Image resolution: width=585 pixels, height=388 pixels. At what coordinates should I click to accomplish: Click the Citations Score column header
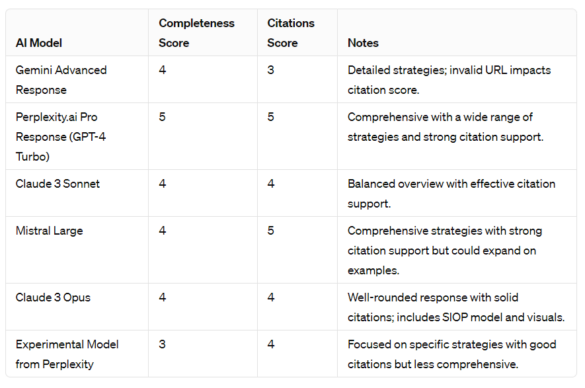coord(291,33)
